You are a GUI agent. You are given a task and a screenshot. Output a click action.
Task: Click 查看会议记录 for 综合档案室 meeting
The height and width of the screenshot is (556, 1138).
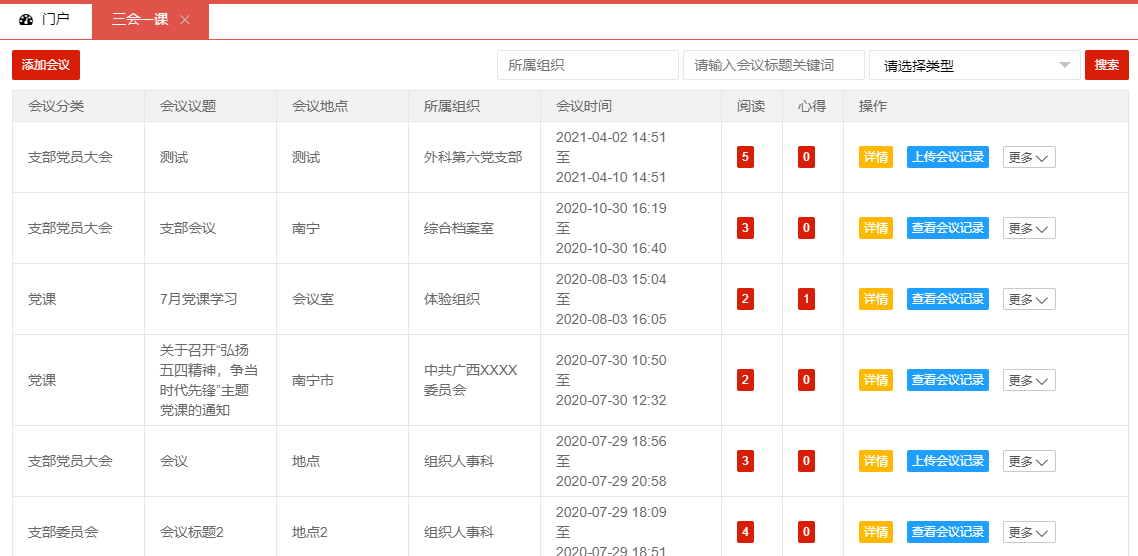click(x=947, y=228)
